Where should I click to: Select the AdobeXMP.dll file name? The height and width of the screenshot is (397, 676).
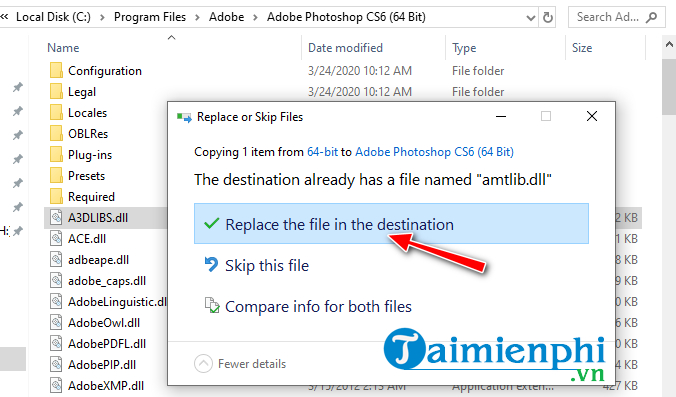click(106, 386)
